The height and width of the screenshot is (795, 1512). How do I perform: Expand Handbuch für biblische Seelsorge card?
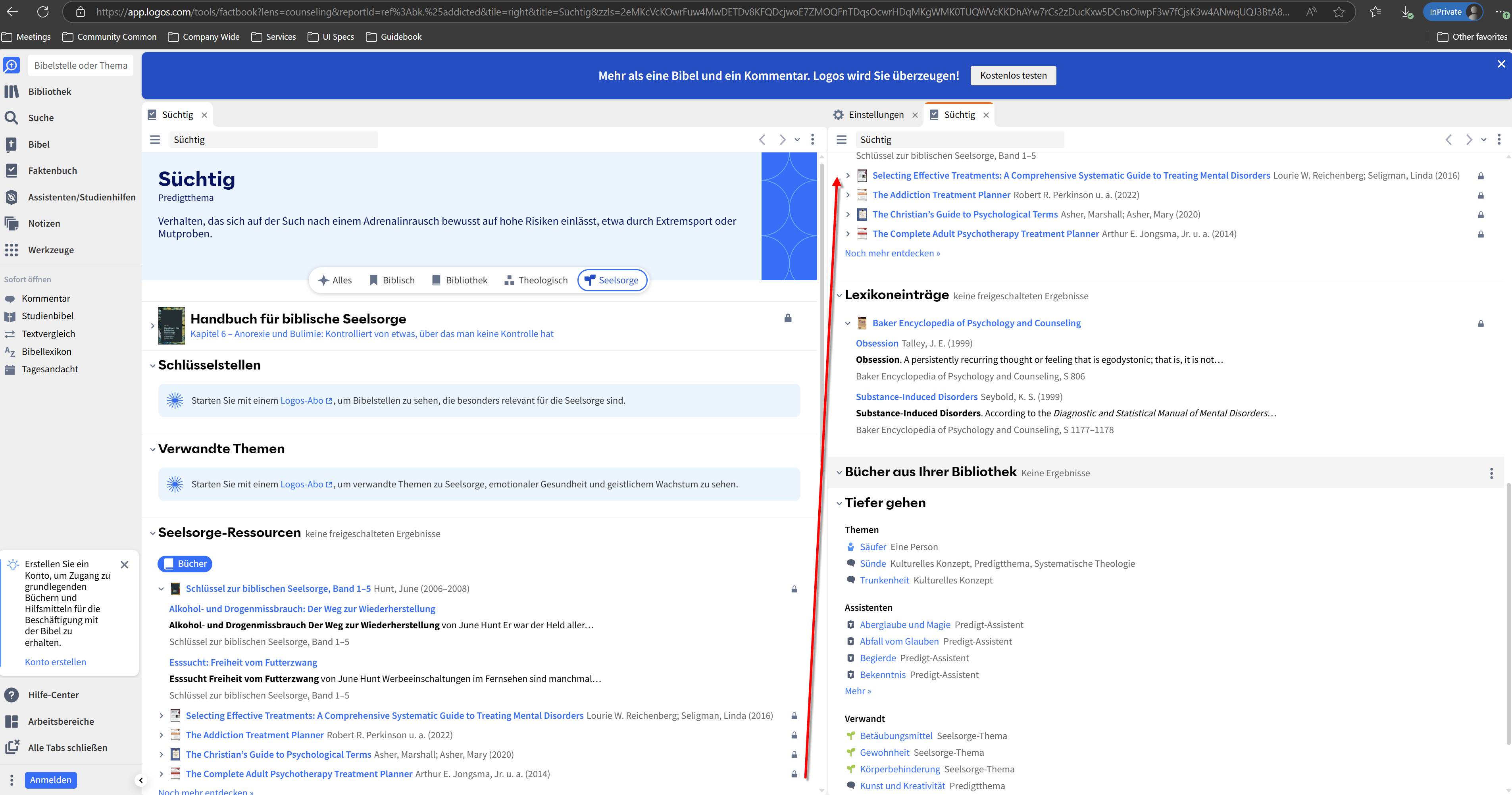153,326
